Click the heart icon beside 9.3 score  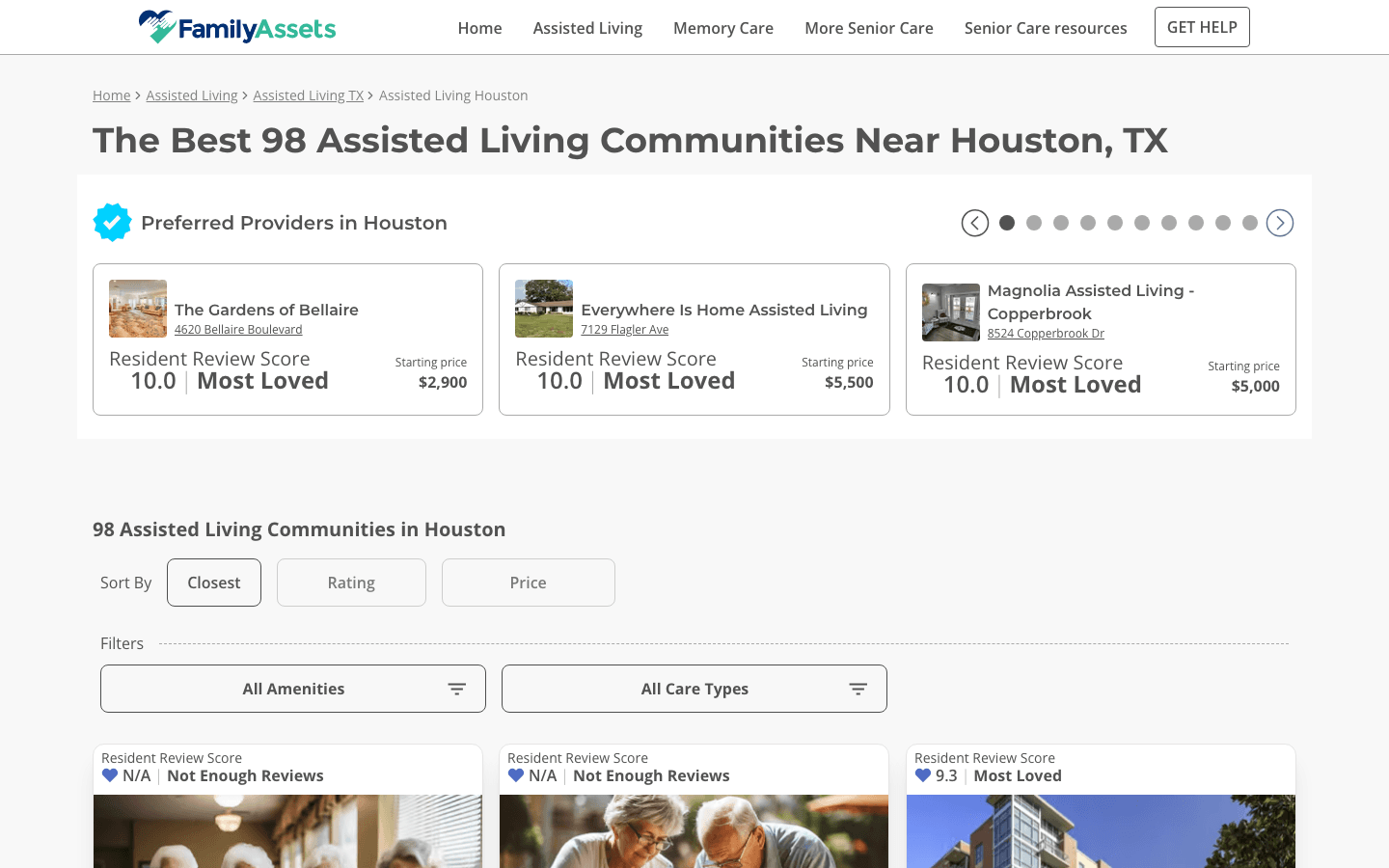(923, 775)
